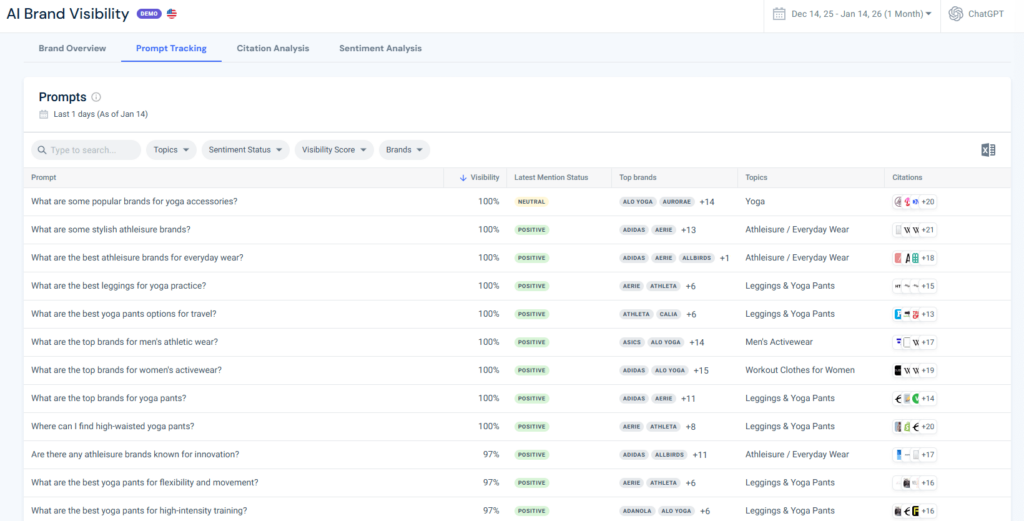Click the ChatGPT logo icon

(x=956, y=14)
